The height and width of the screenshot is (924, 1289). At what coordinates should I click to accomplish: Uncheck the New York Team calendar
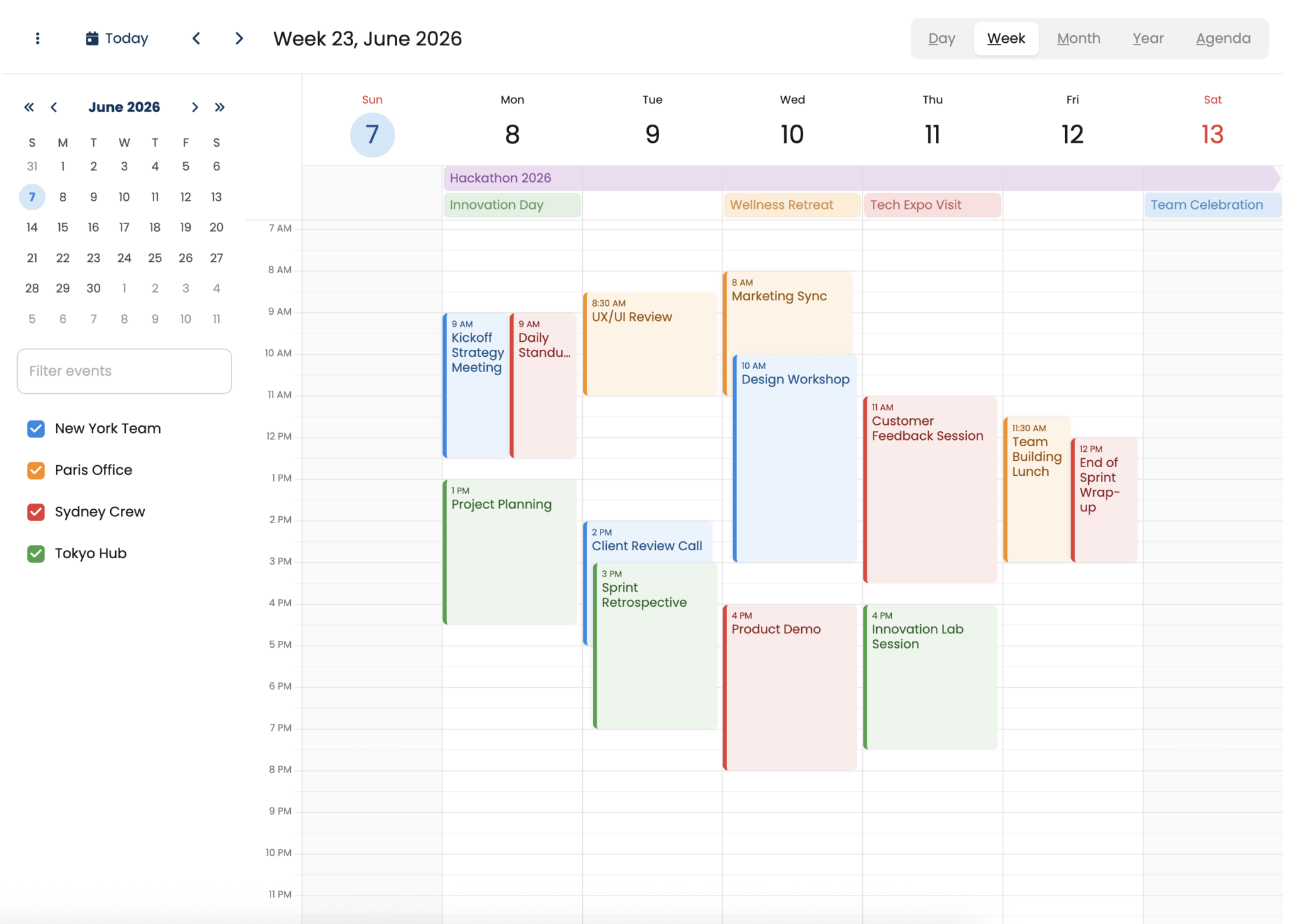tap(36, 429)
